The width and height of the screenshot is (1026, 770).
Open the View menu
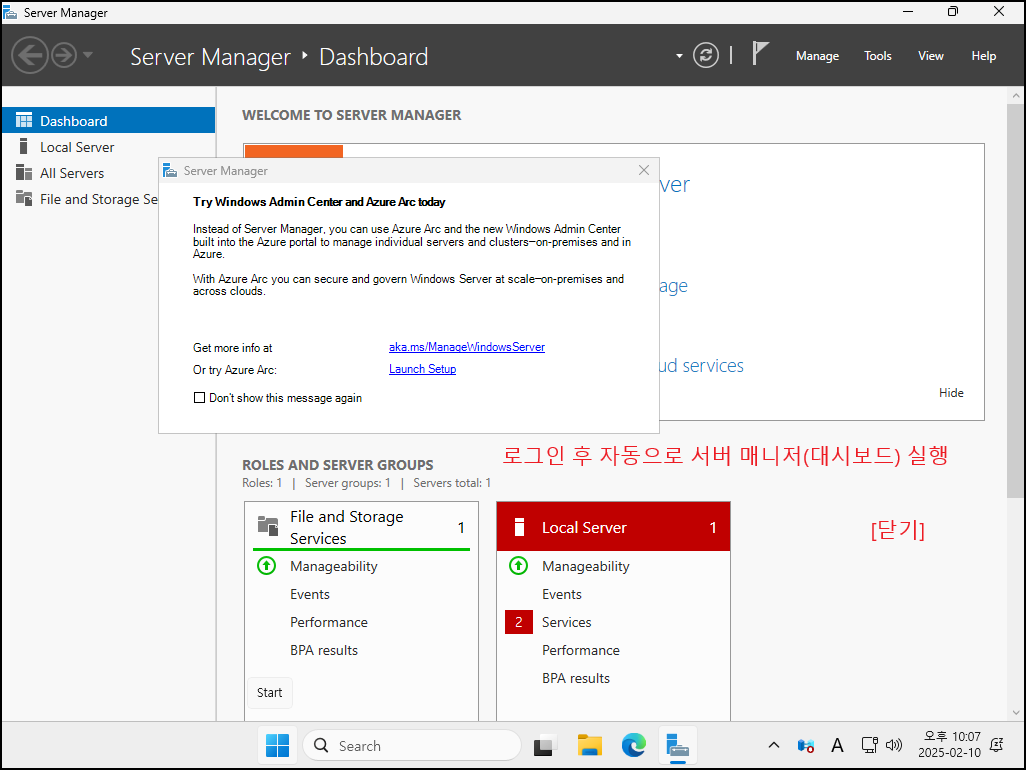pyautogui.click(x=930, y=56)
